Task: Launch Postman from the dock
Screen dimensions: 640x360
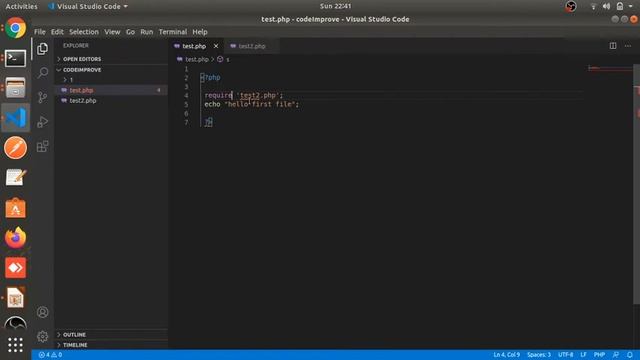Action: click(16, 147)
